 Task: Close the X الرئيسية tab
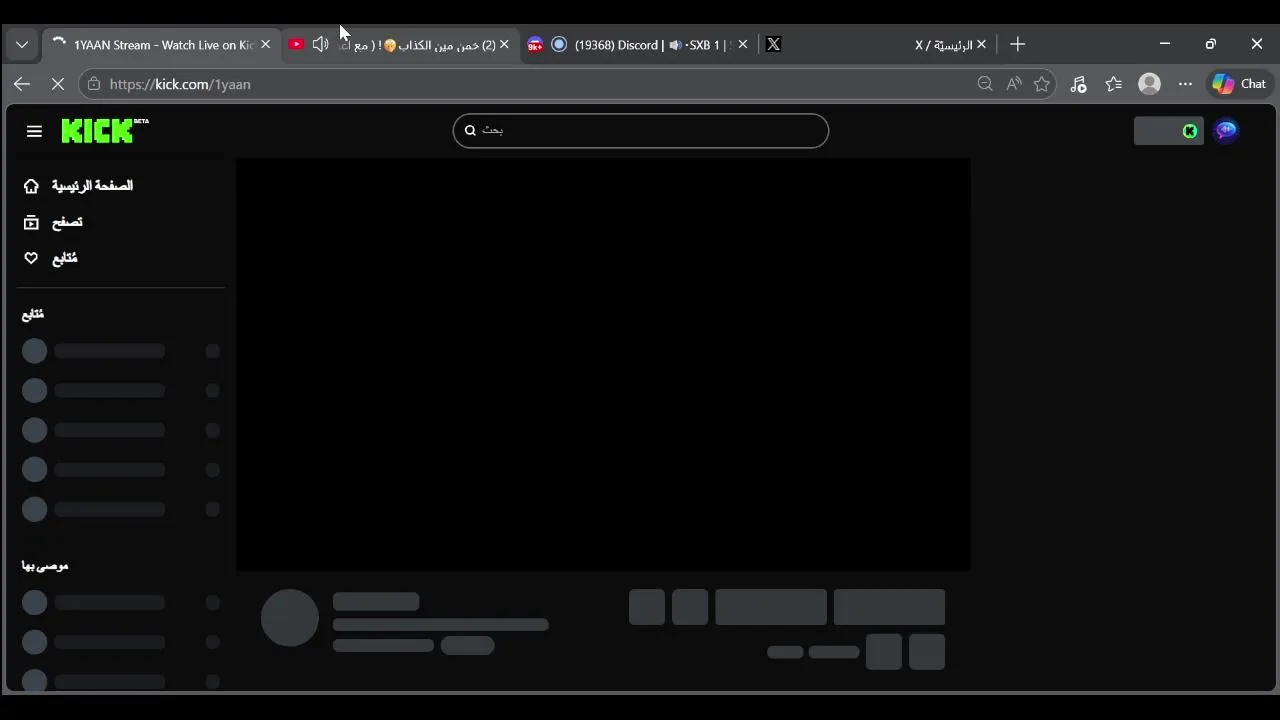[x=981, y=44]
